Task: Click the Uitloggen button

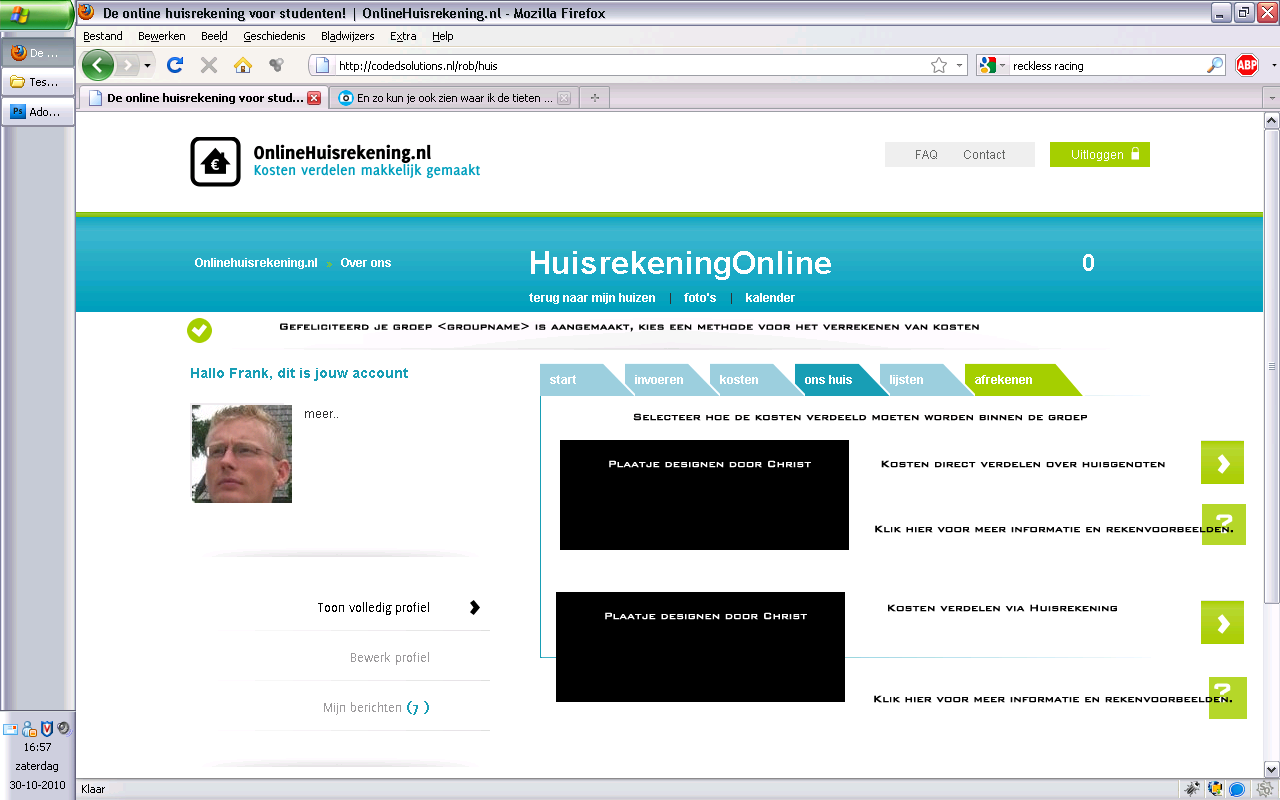Action: (x=1099, y=155)
